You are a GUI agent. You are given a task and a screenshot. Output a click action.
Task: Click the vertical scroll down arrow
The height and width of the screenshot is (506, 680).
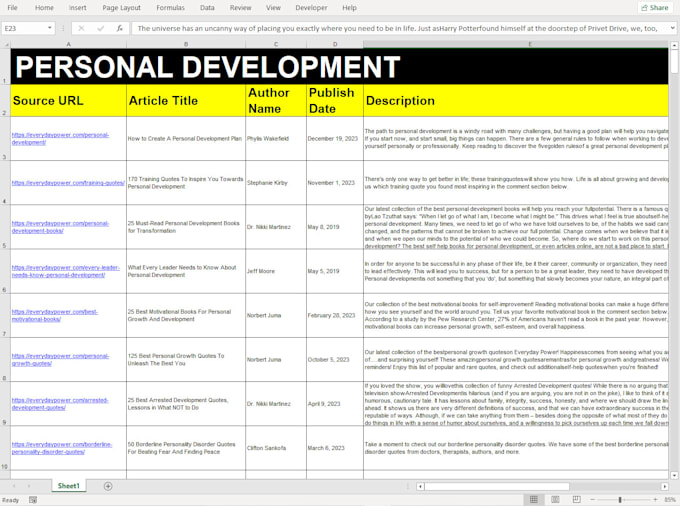674,474
